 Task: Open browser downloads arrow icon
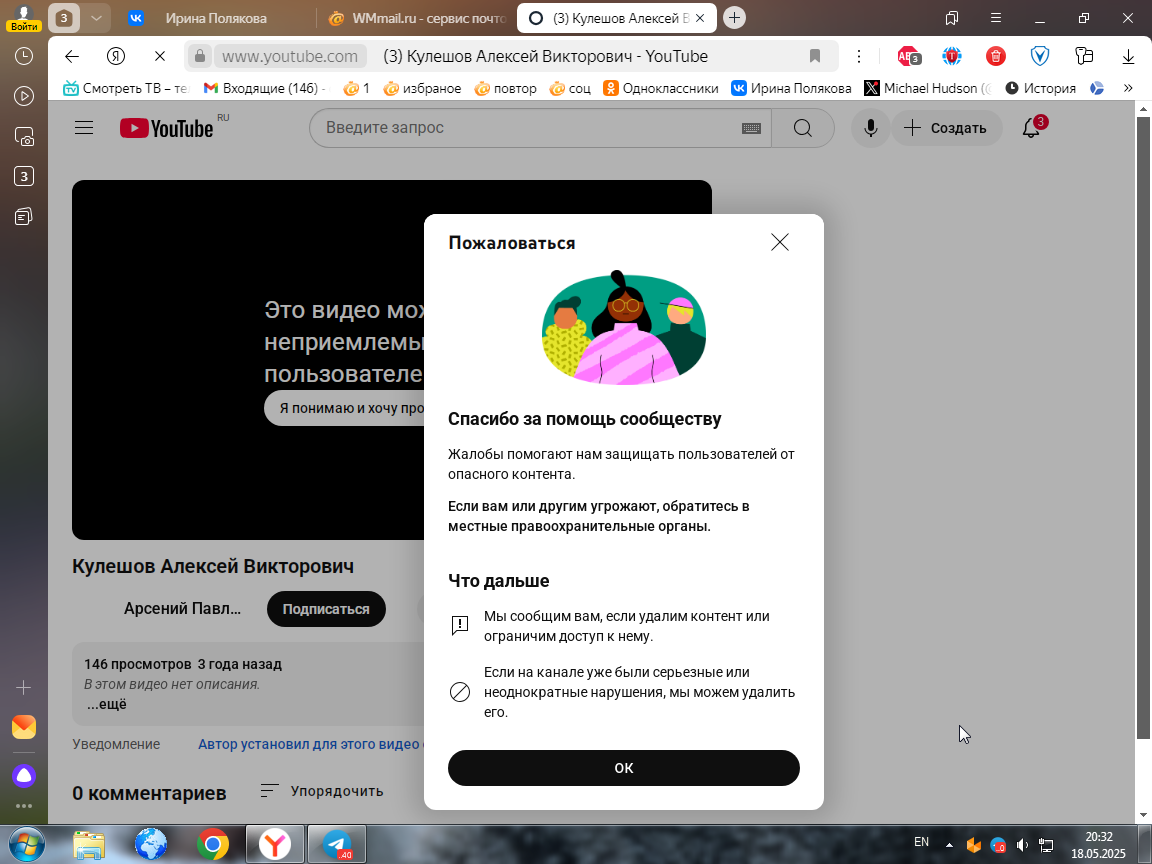click(x=1128, y=56)
